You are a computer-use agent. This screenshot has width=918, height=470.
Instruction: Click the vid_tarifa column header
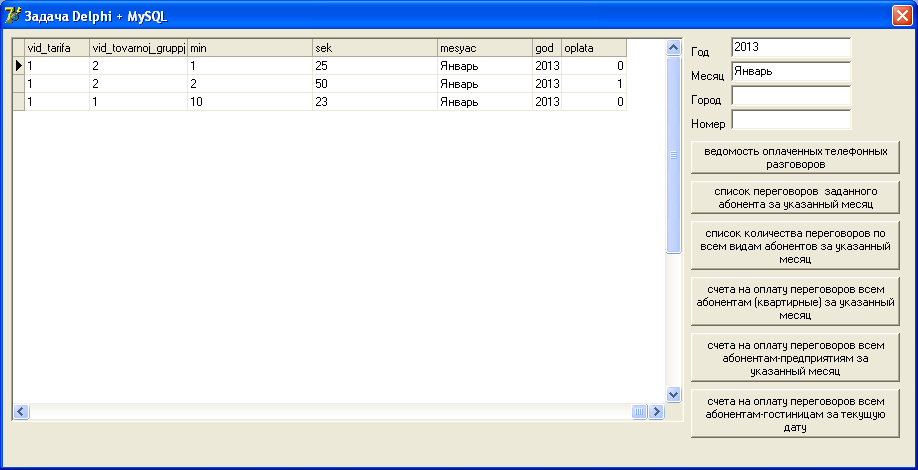[x=57, y=48]
